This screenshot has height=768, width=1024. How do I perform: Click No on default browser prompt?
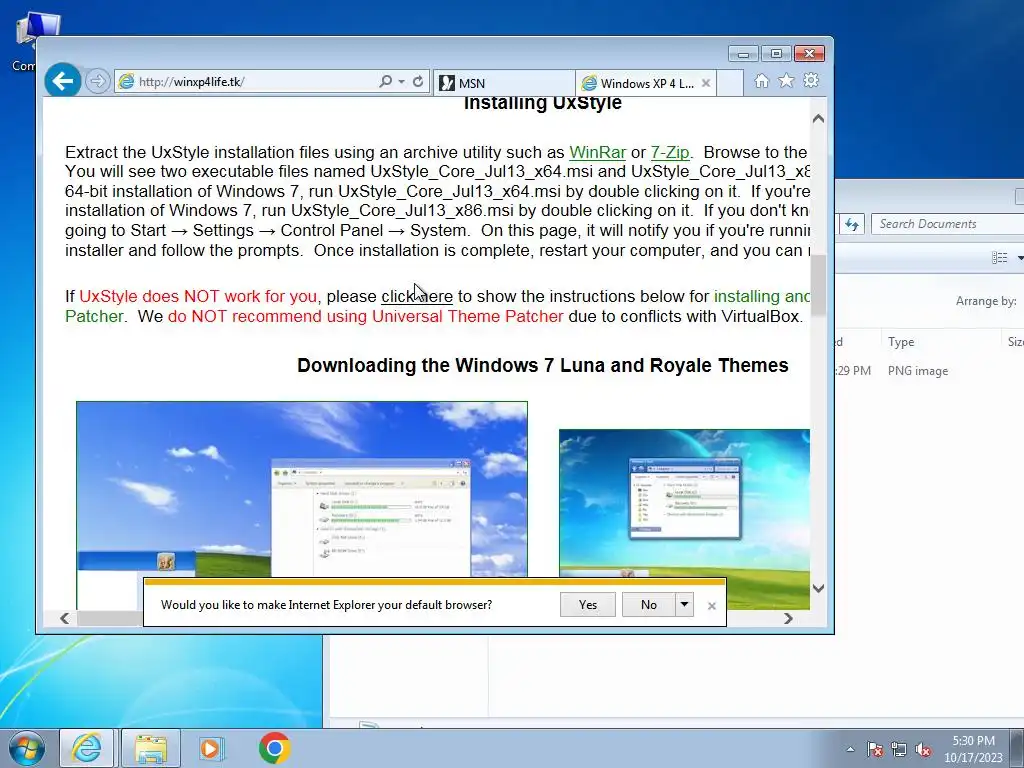(648, 605)
